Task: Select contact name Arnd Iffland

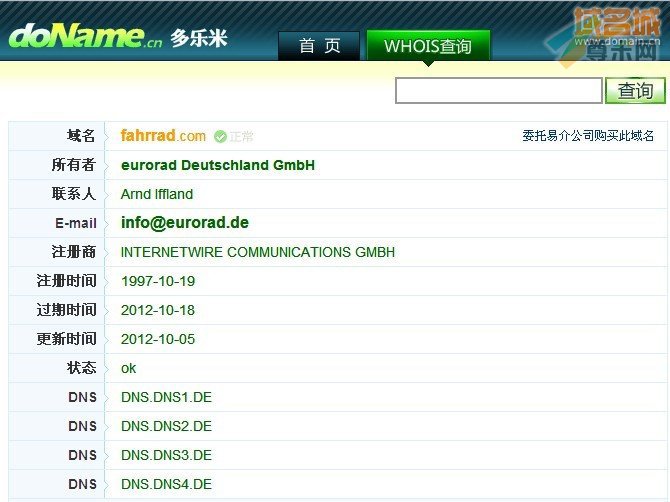Action: coord(157,194)
